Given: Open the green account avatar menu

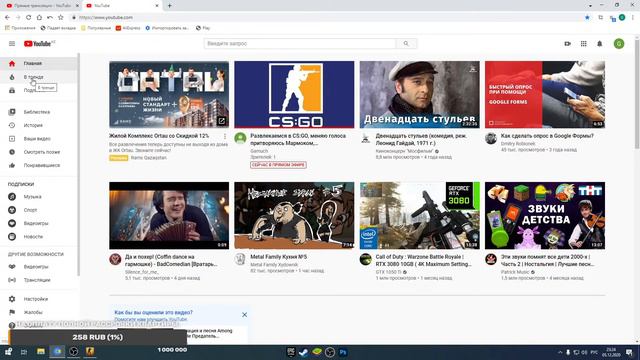Looking at the screenshot, I should pos(619,44).
